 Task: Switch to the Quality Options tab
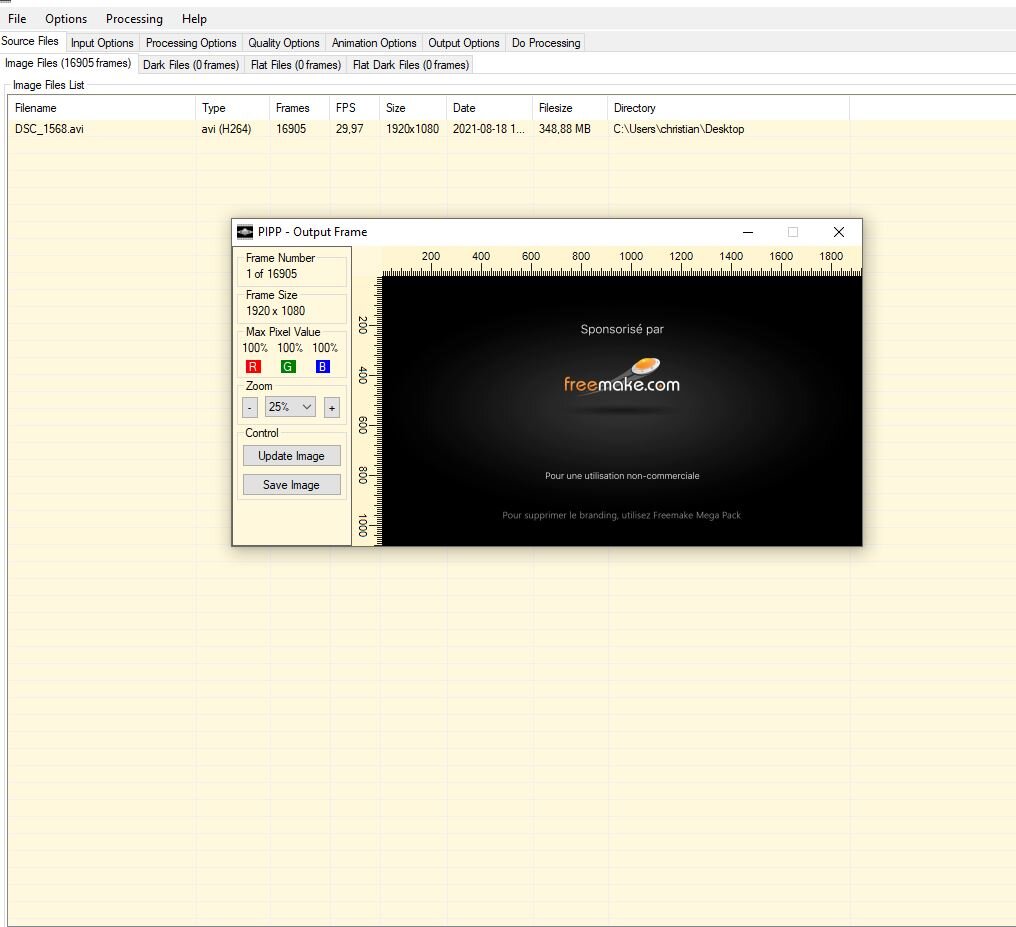[283, 43]
